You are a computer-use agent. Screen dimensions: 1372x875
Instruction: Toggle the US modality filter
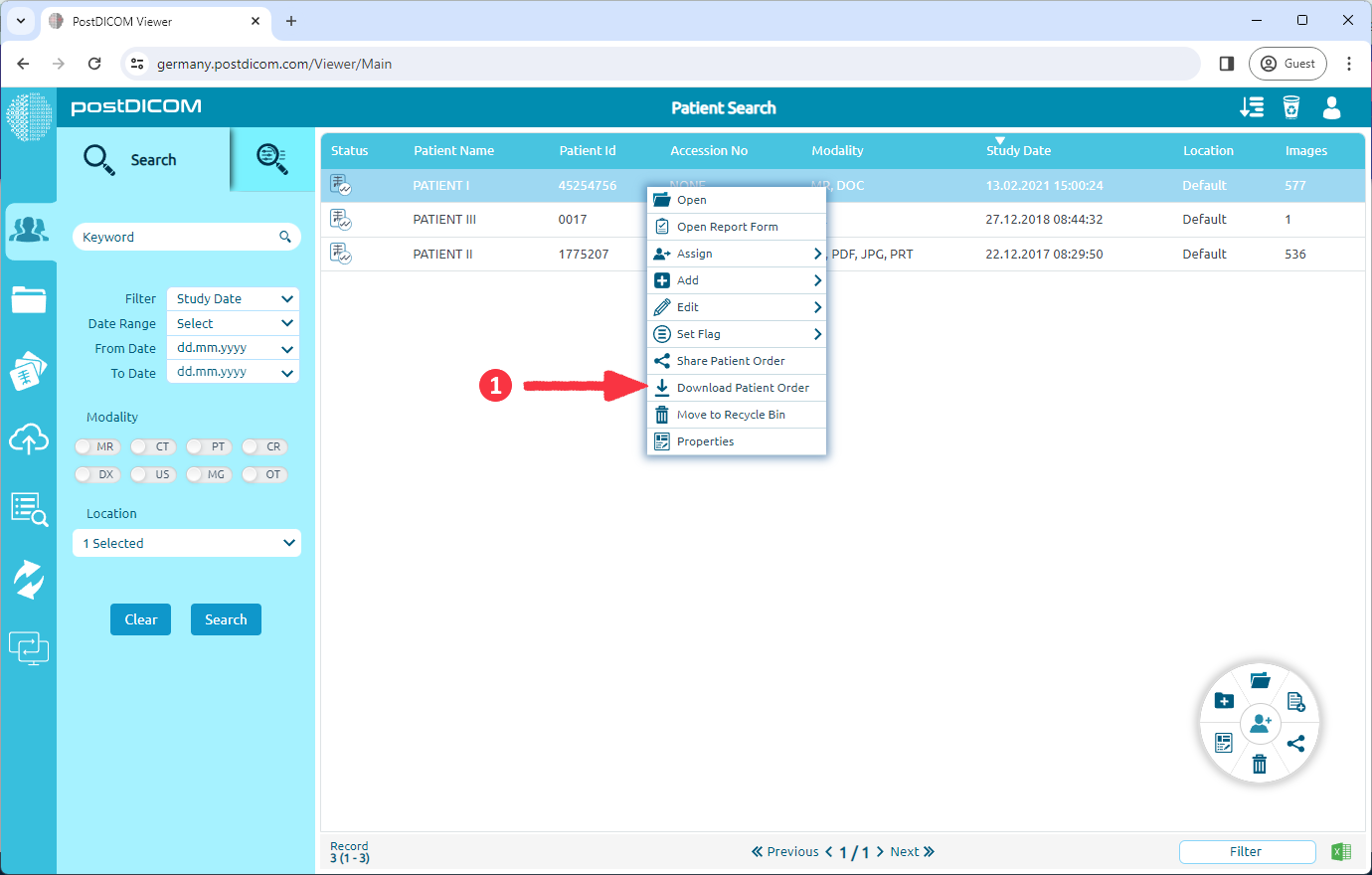[x=152, y=474]
